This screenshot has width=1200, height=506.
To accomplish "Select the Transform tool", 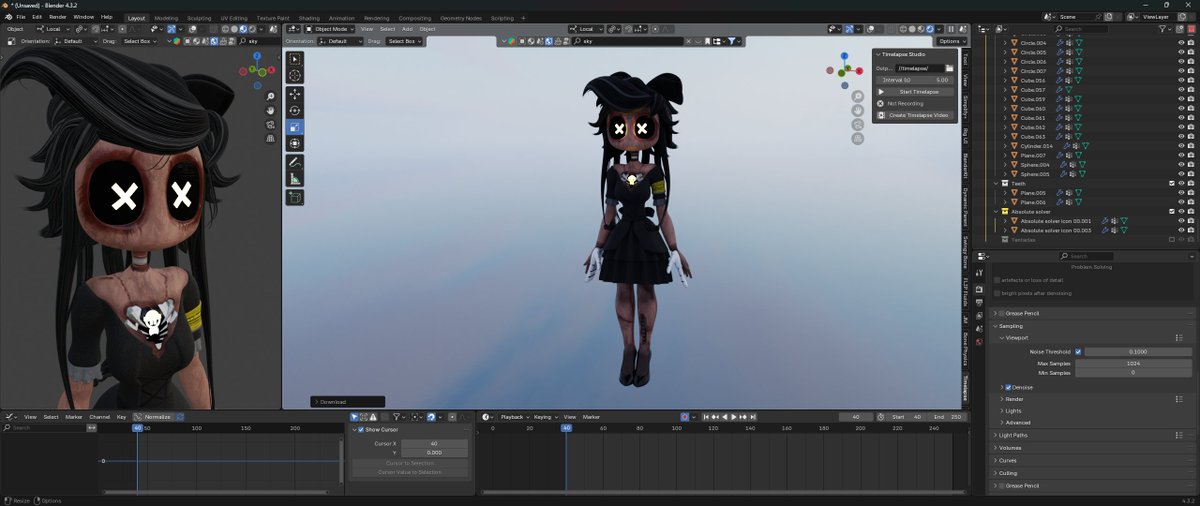I will tap(295, 143).
